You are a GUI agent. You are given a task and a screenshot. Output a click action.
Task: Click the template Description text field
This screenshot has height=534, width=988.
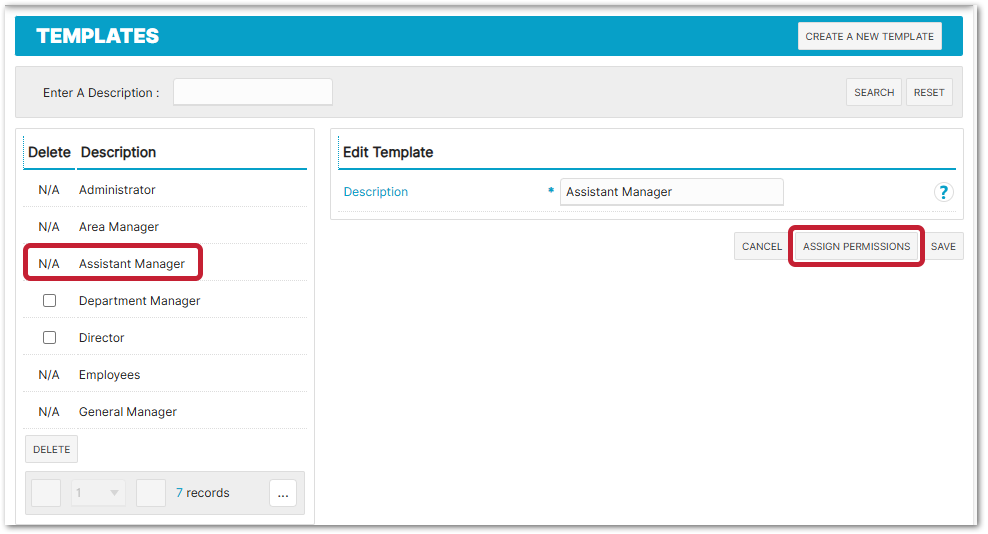[671, 192]
